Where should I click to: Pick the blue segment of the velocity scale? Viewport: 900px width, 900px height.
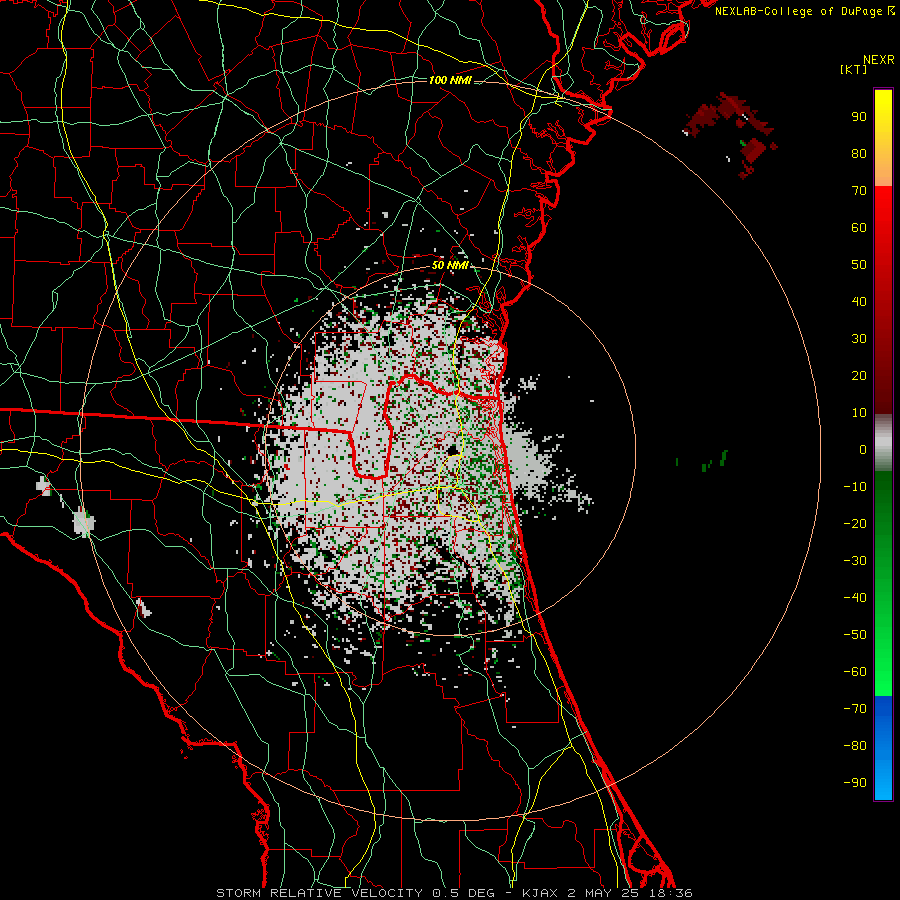pos(883,748)
